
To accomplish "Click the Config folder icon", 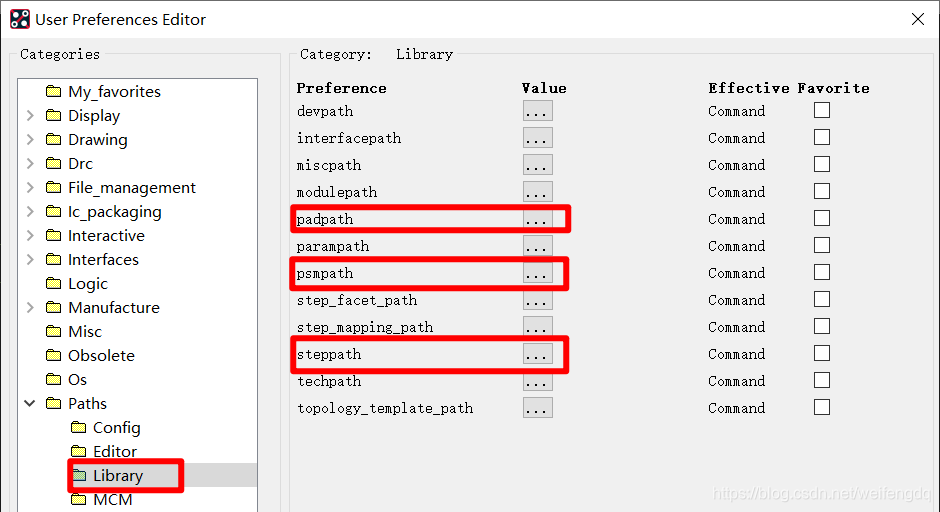I will tap(79, 427).
